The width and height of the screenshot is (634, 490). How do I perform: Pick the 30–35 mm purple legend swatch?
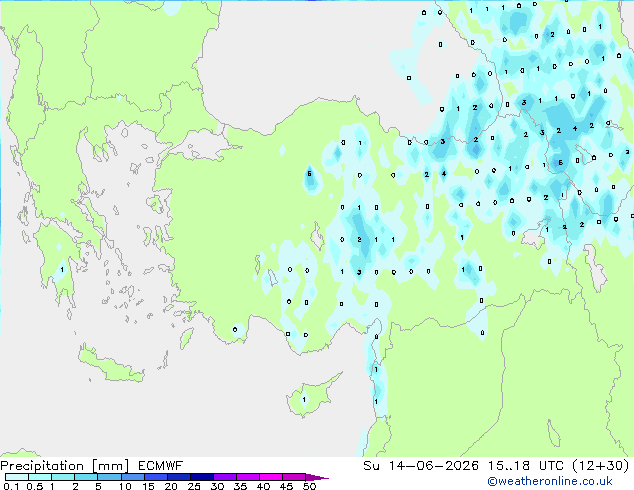(x=224, y=477)
